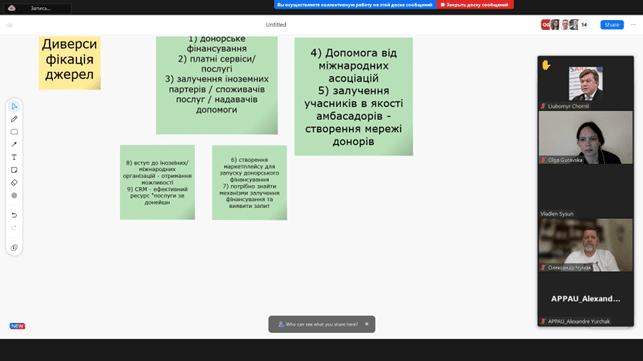This screenshot has width=643, height=361.
Task: Select the sticky note tool
Action: (14, 170)
